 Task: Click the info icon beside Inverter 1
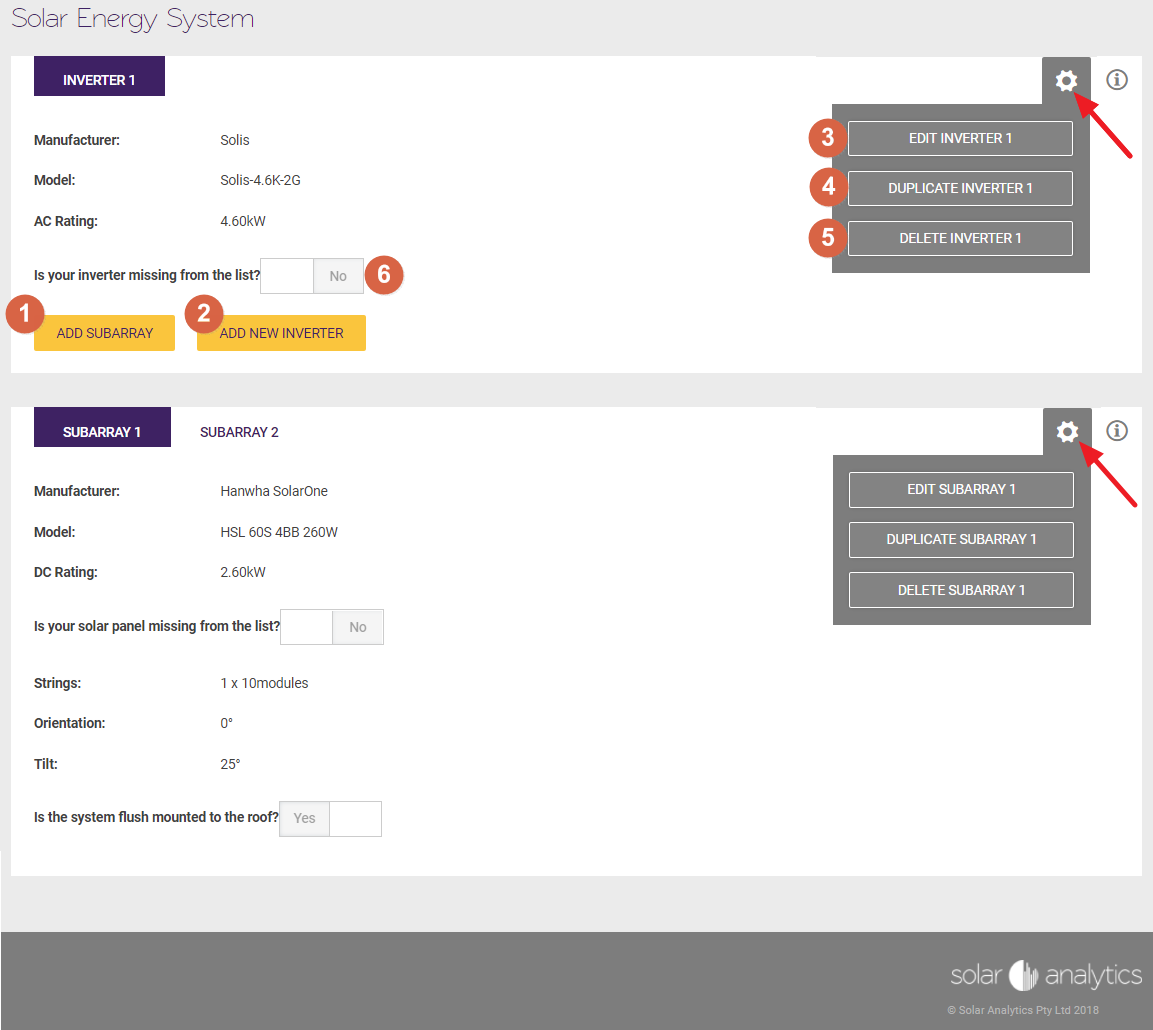[1116, 80]
